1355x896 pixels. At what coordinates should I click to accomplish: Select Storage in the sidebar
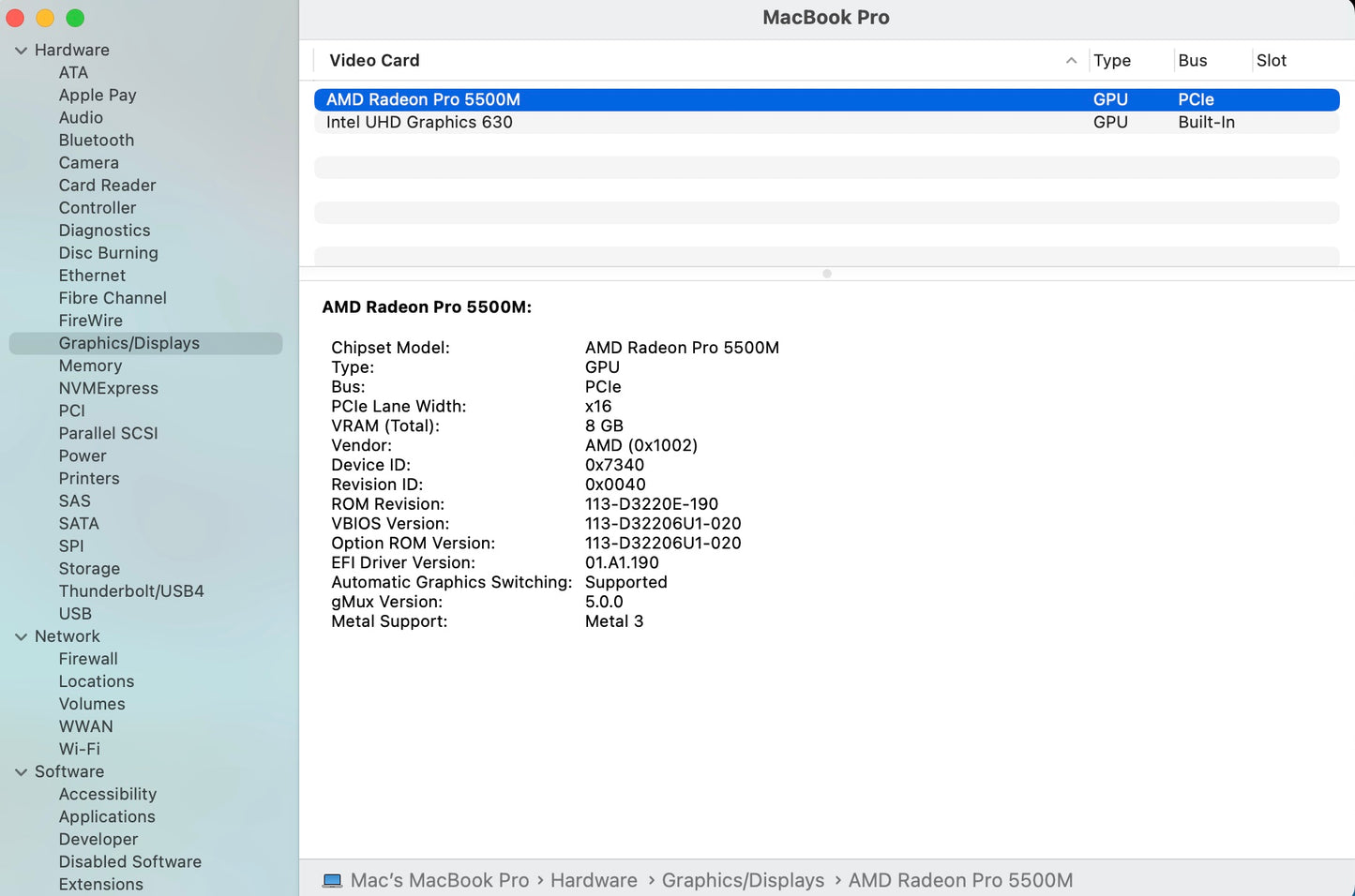coord(89,569)
